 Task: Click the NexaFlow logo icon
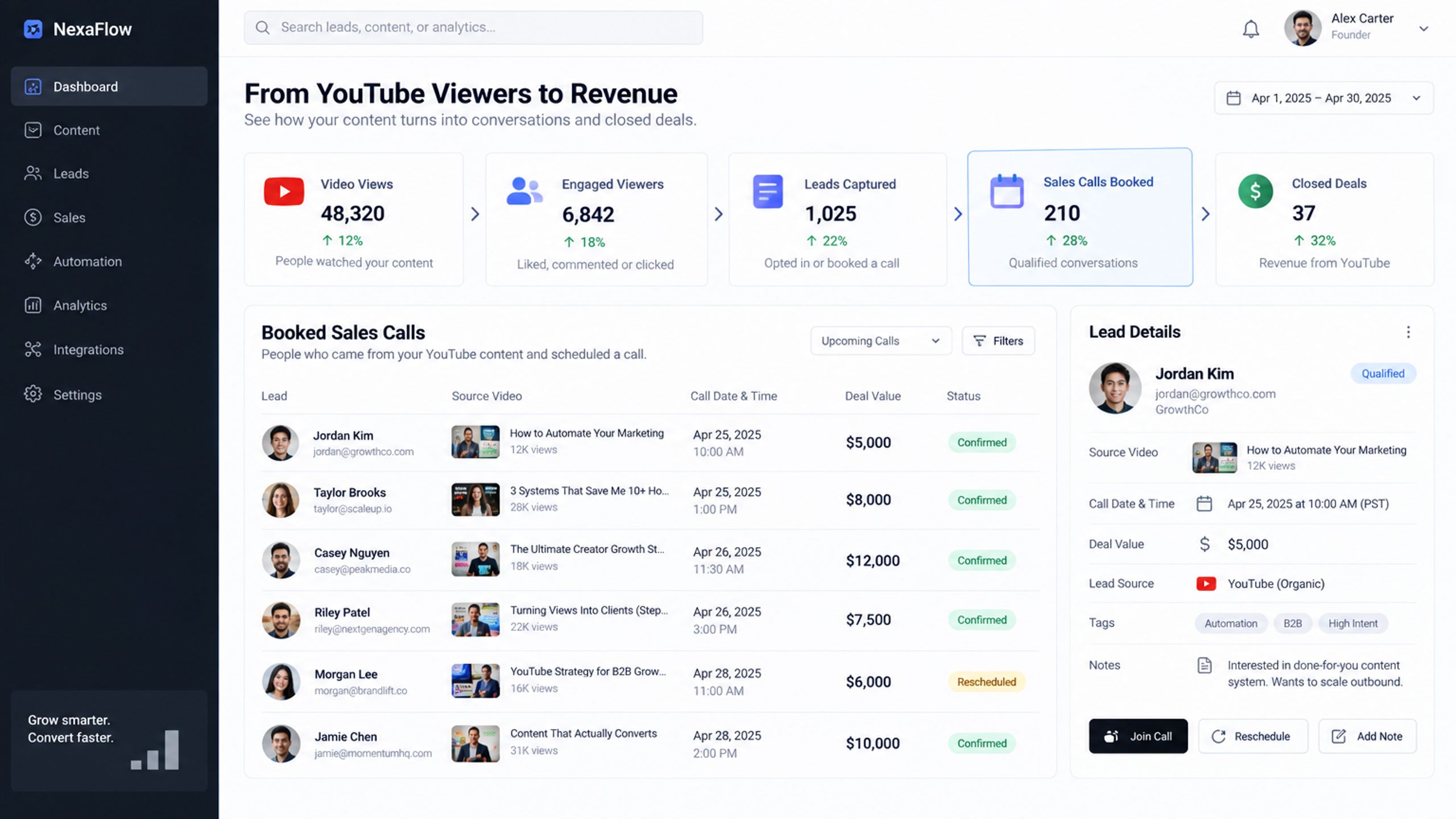pos(33,29)
